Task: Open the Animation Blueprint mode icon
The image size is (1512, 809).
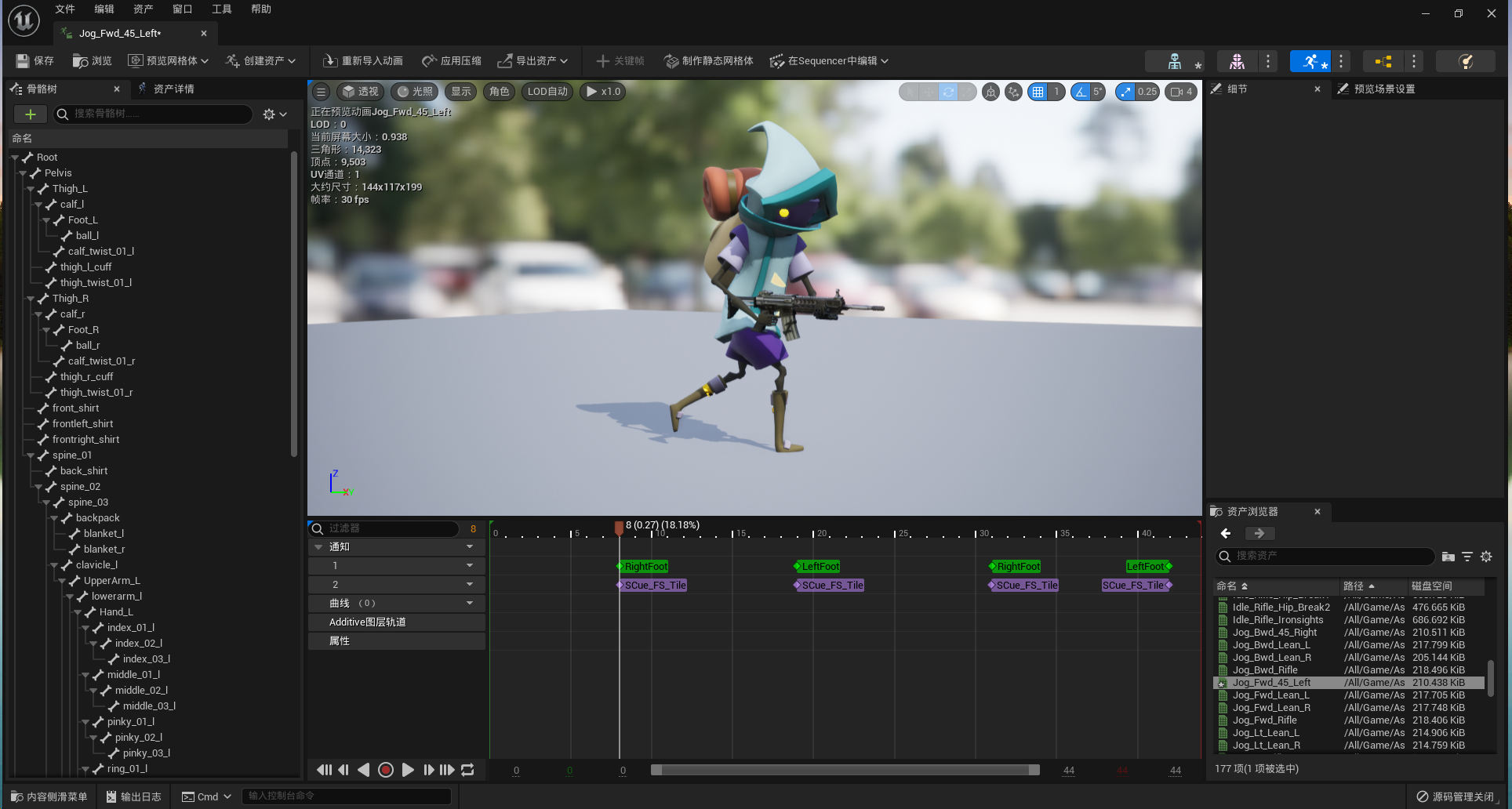Action: [1383, 61]
